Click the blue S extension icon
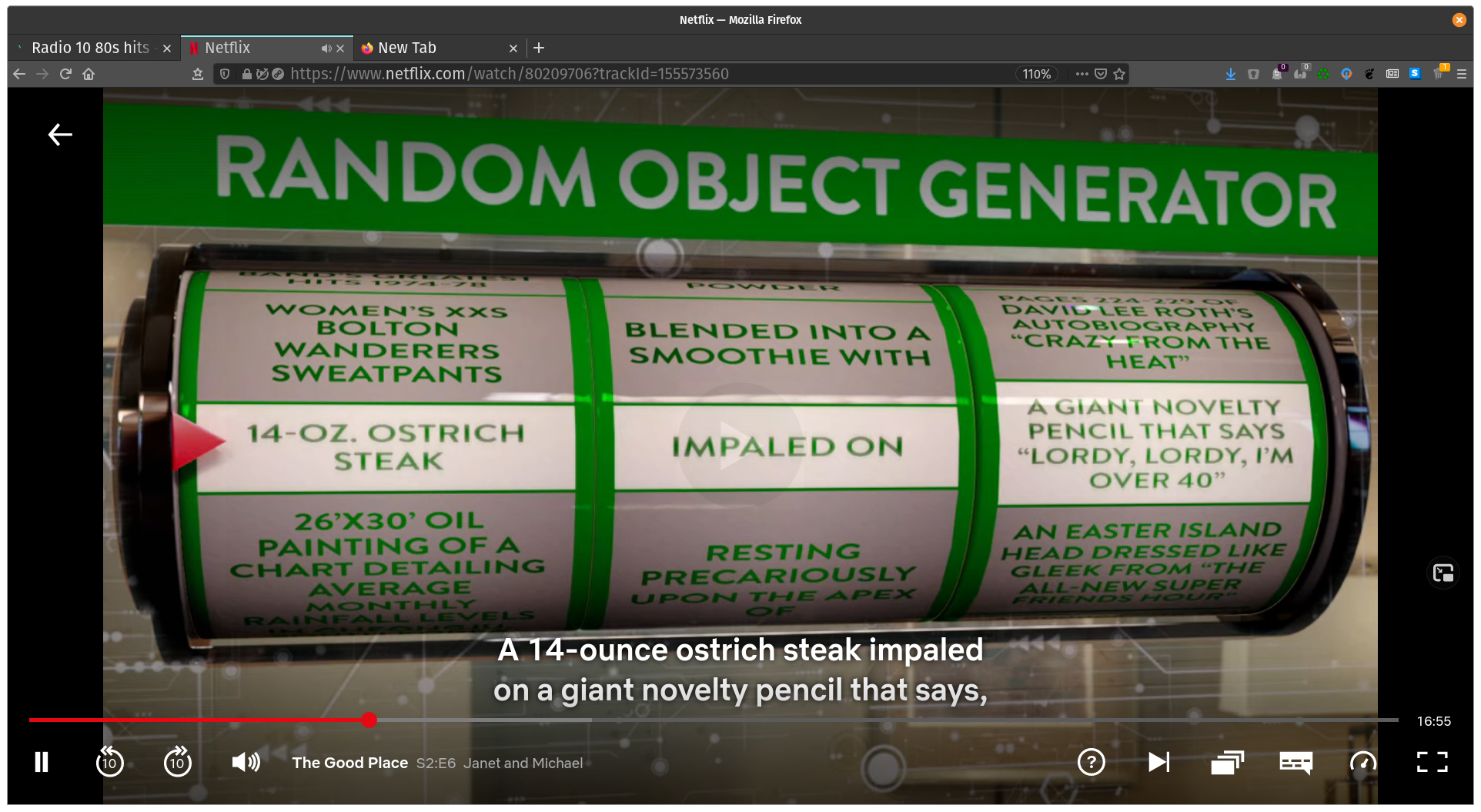Viewport: 1481px width, 812px height. point(1415,73)
